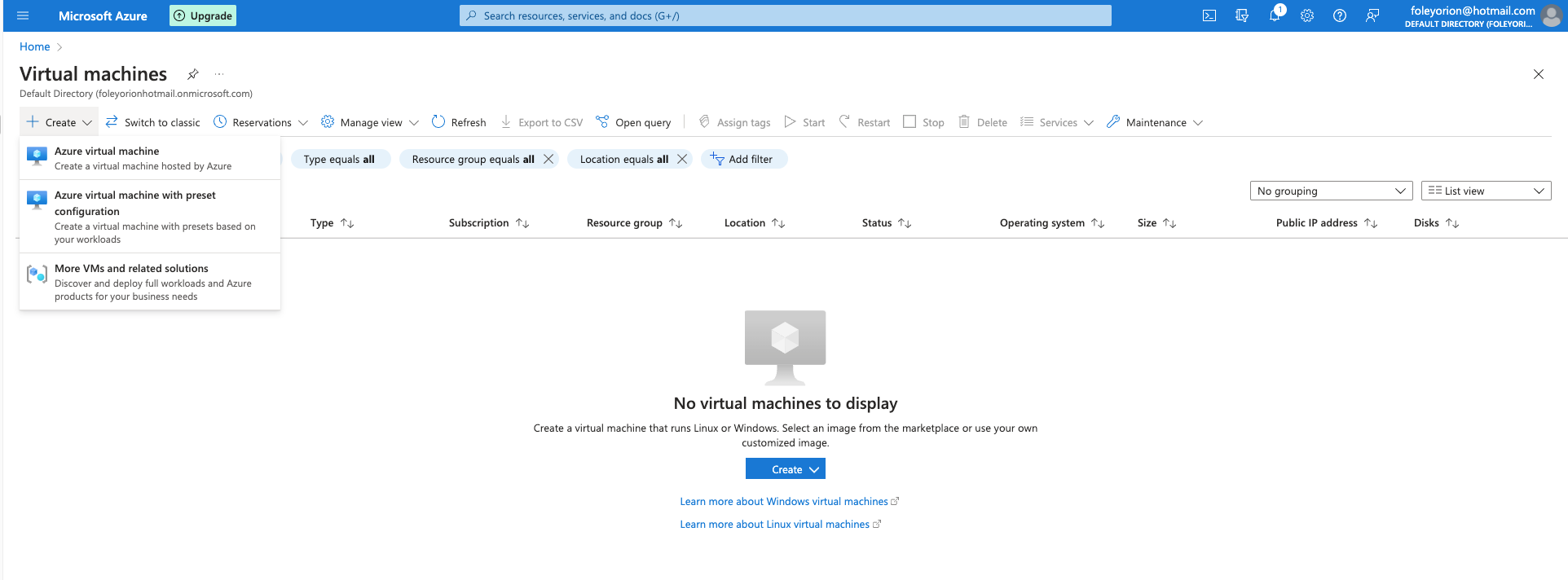1568x580 pixels.
Task: Remove the Resource group filter
Action: pyautogui.click(x=549, y=159)
